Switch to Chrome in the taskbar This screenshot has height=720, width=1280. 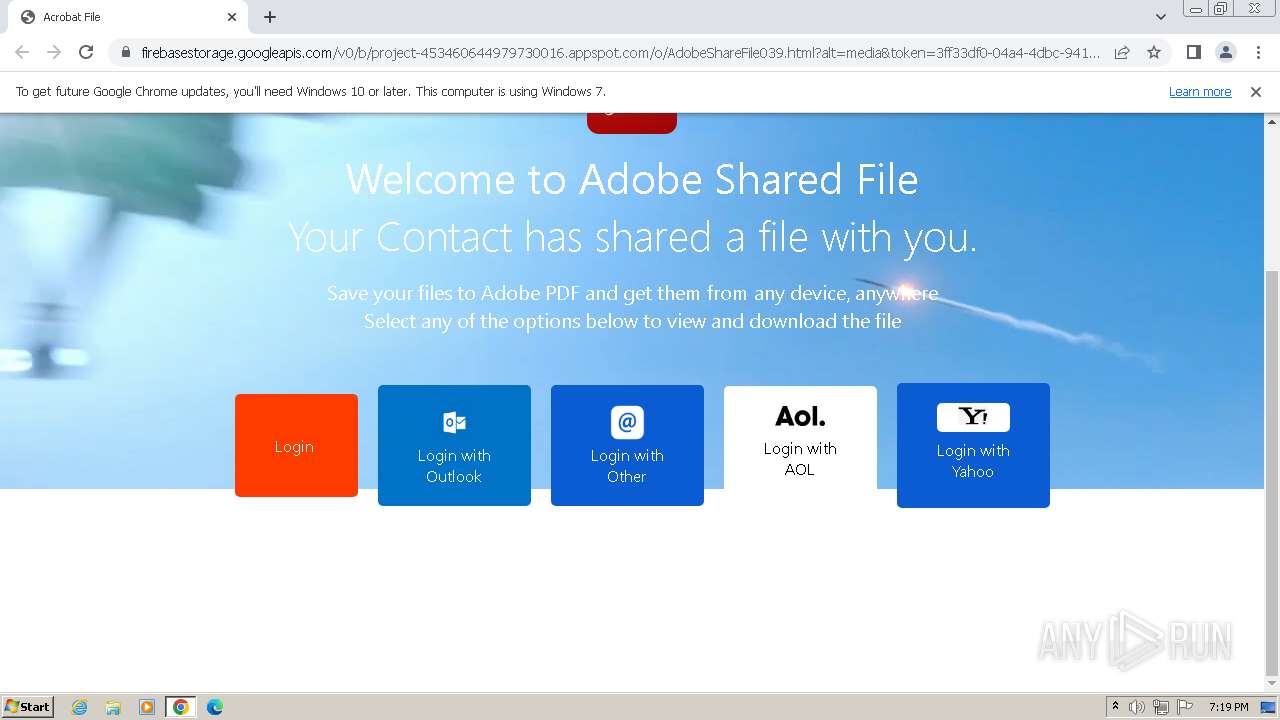[181, 707]
